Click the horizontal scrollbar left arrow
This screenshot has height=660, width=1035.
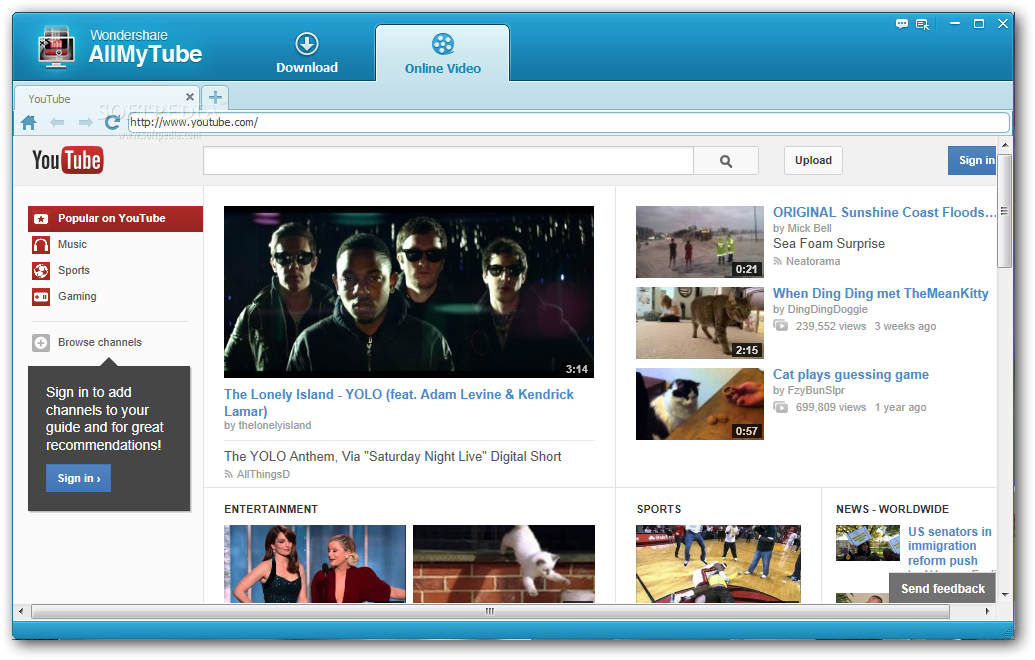pyautogui.click(x=21, y=612)
